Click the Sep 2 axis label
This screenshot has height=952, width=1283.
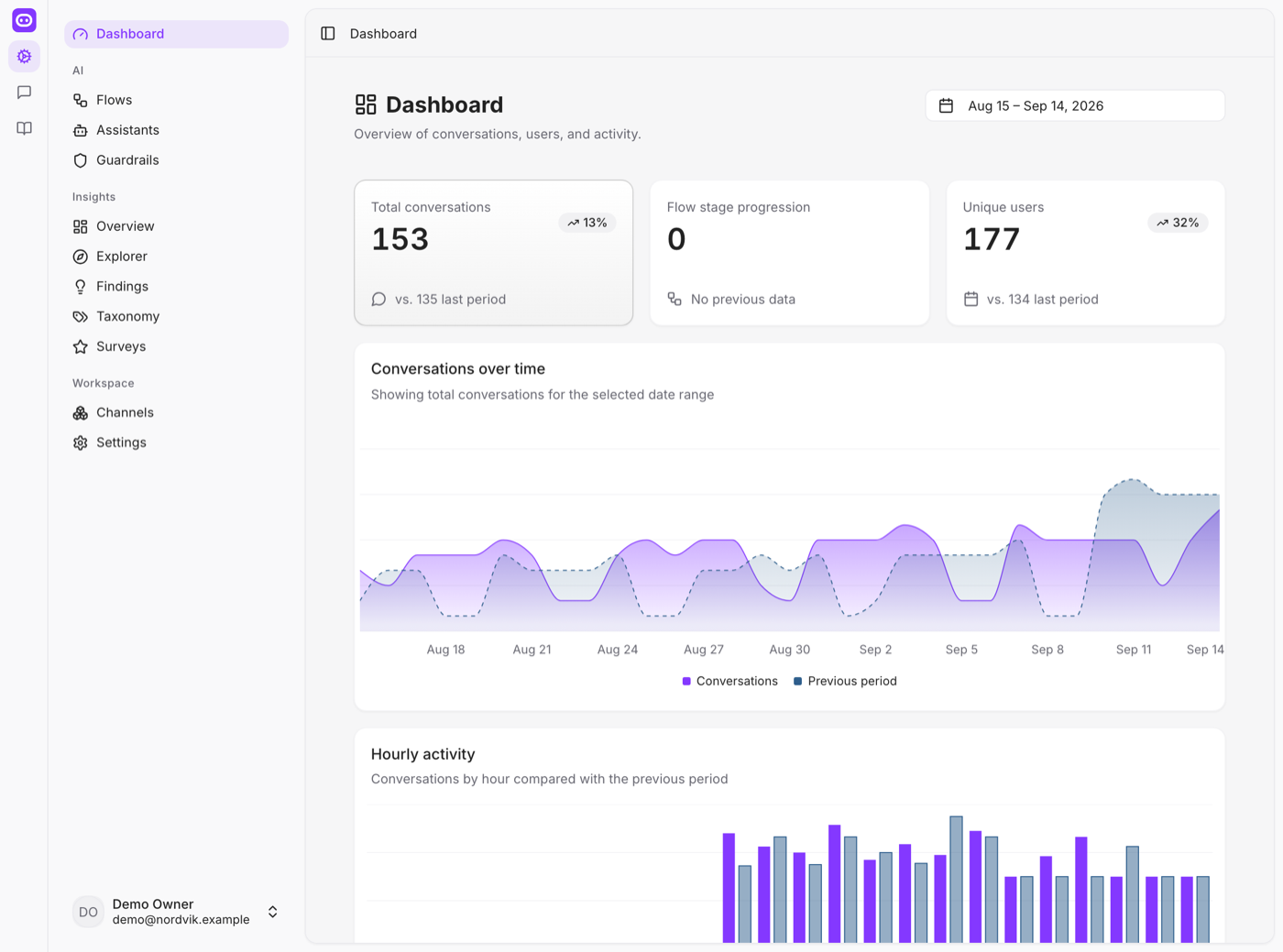click(x=876, y=650)
